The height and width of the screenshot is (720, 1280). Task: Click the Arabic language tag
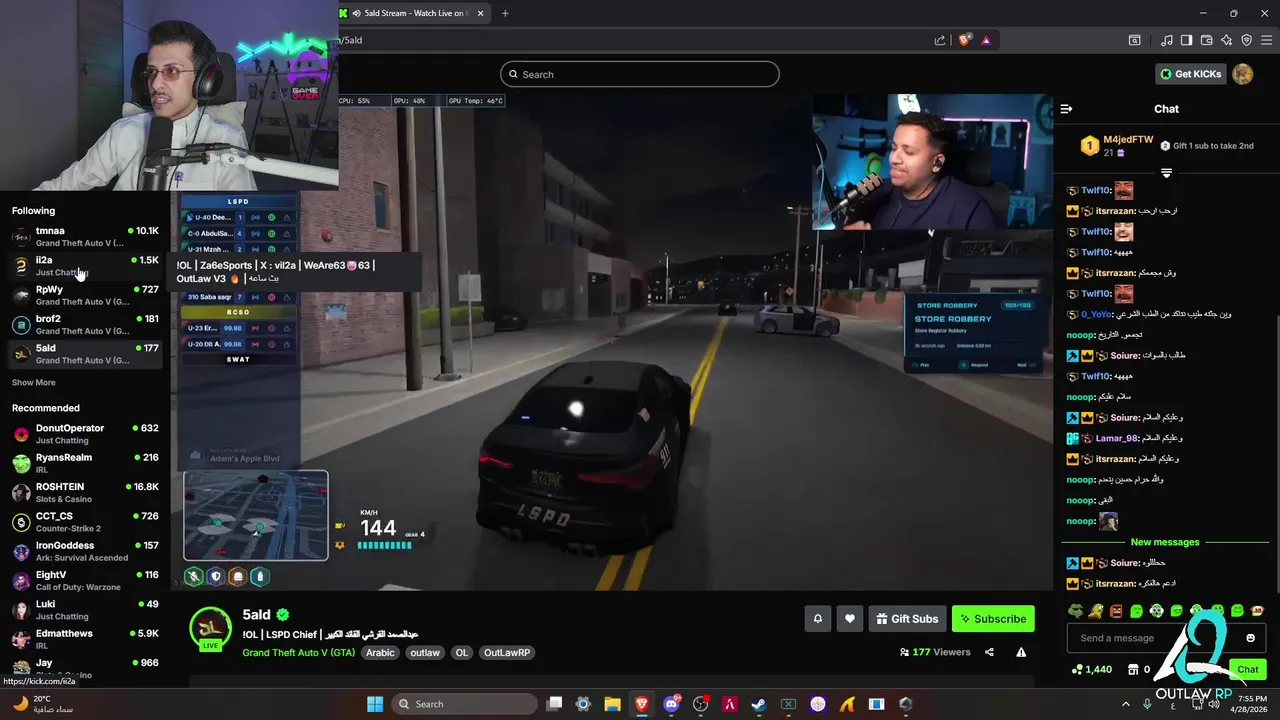point(380,652)
